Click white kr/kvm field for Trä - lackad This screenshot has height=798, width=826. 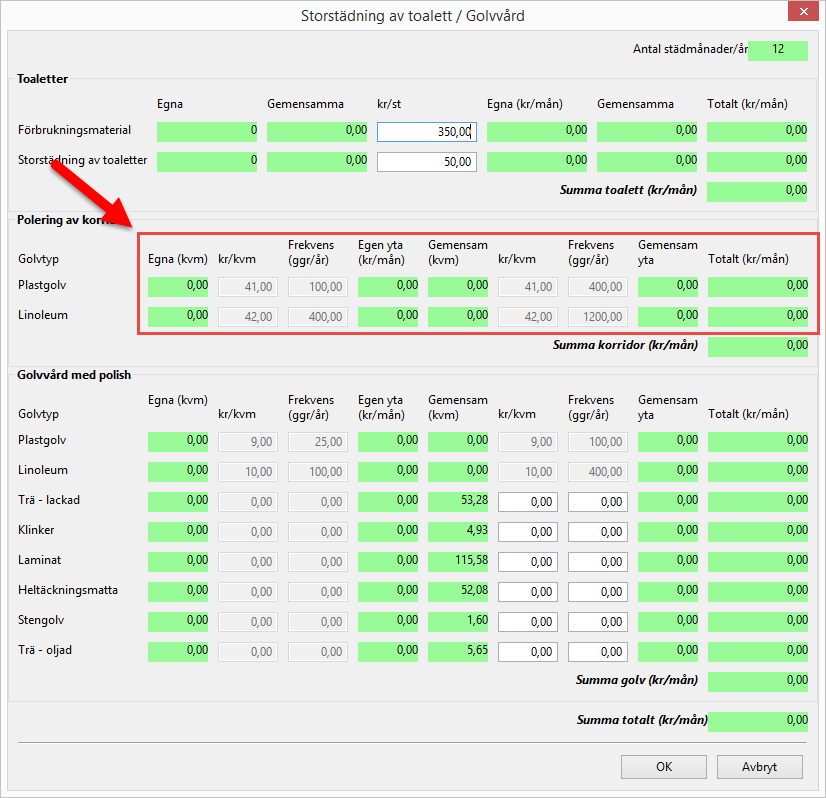tap(527, 501)
